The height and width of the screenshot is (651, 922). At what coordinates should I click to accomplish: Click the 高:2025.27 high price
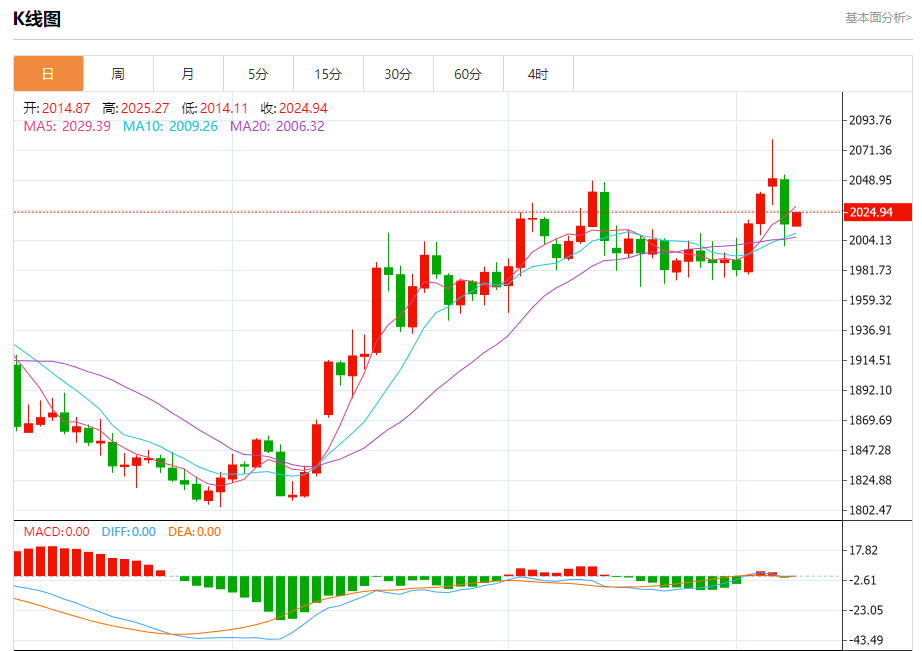pyautogui.click(x=136, y=108)
